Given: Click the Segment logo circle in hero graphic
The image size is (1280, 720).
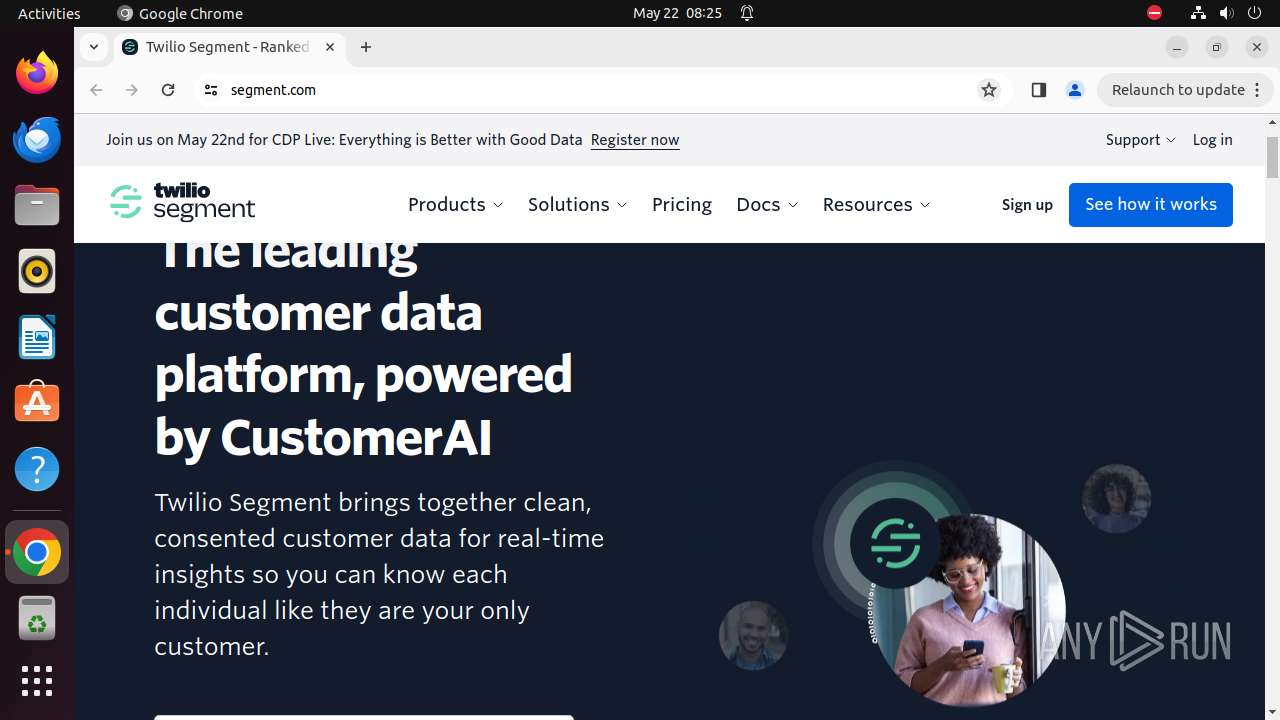Looking at the screenshot, I should pyautogui.click(x=895, y=544).
